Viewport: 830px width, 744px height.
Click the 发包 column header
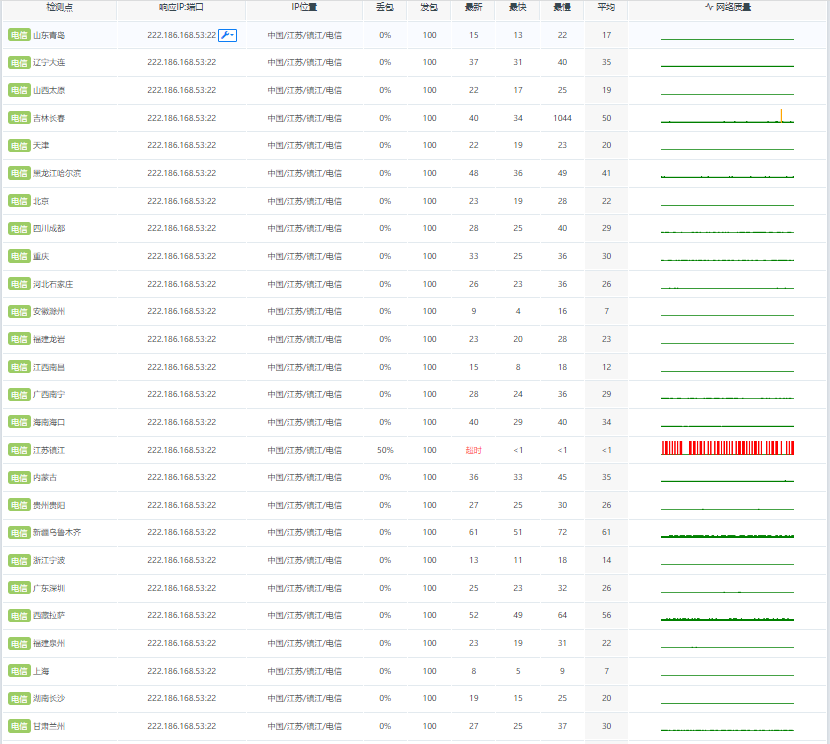pyautogui.click(x=428, y=9)
